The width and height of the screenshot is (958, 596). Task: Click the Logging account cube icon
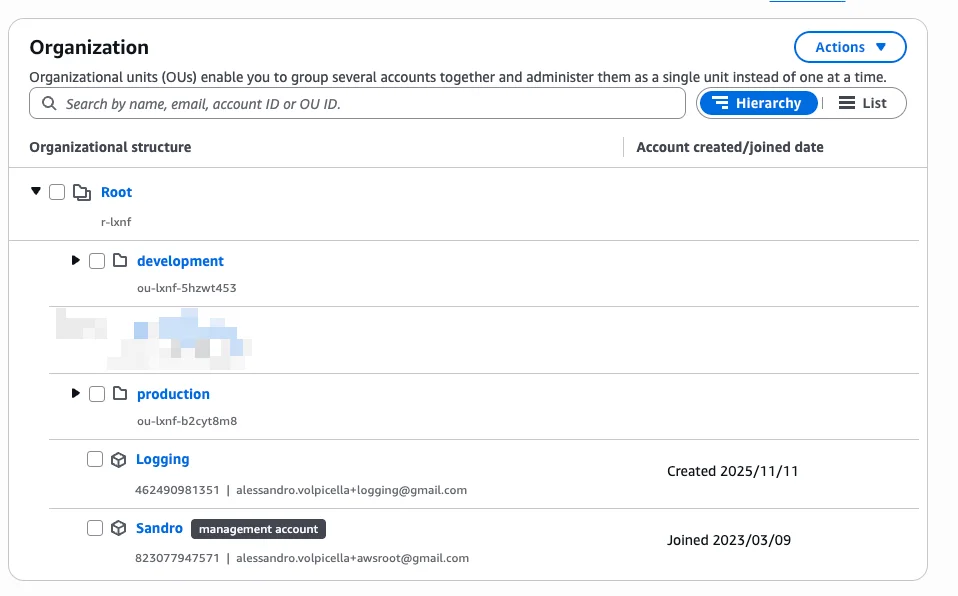coord(118,460)
